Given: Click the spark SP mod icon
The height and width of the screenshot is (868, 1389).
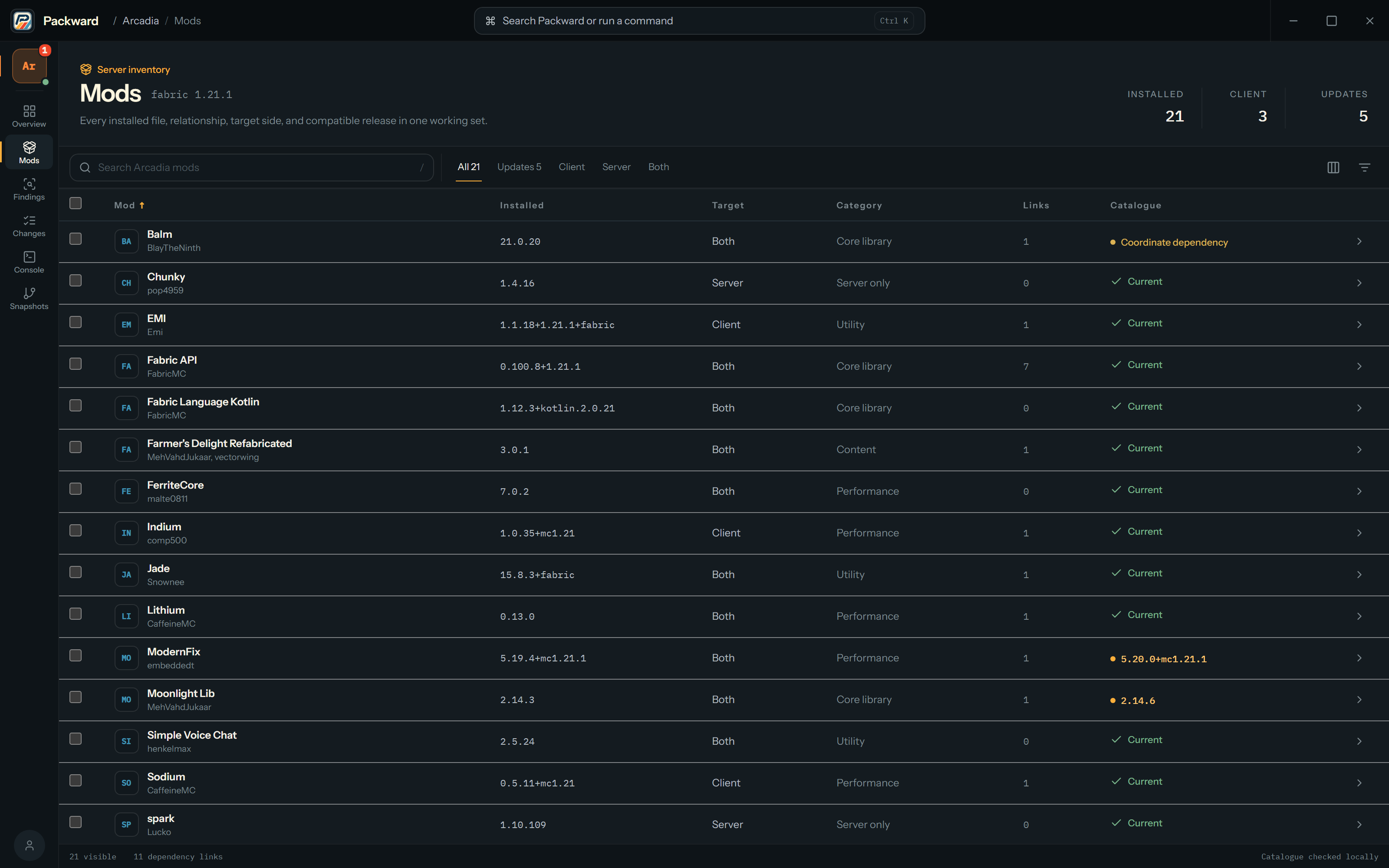Looking at the screenshot, I should point(126,824).
